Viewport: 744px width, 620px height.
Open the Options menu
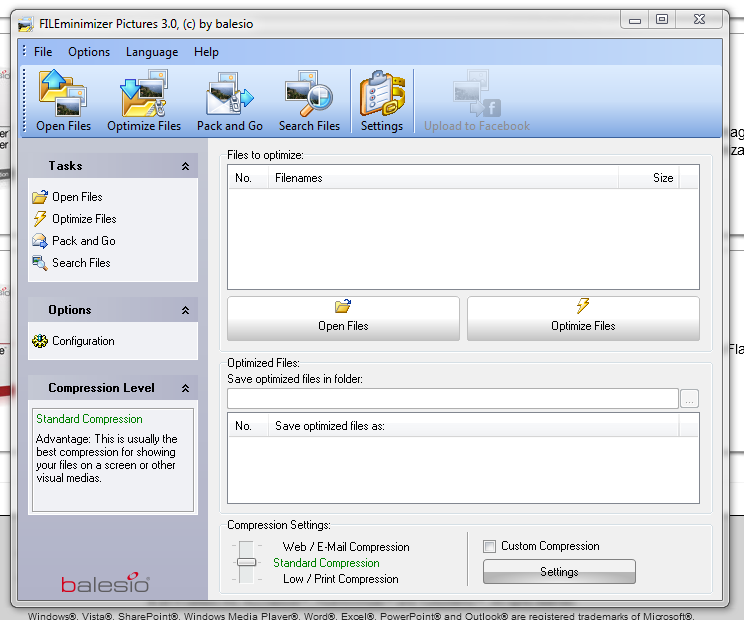point(89,52)
